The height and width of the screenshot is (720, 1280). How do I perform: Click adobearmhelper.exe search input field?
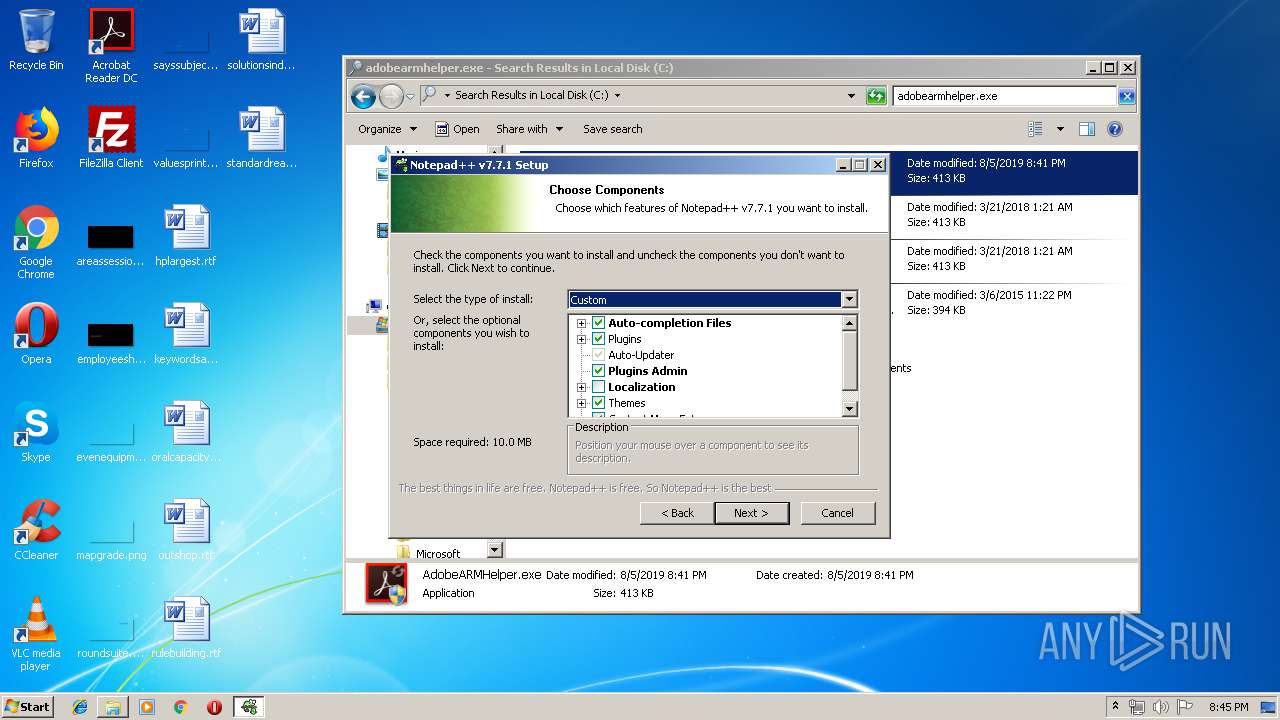[1005, 96]
